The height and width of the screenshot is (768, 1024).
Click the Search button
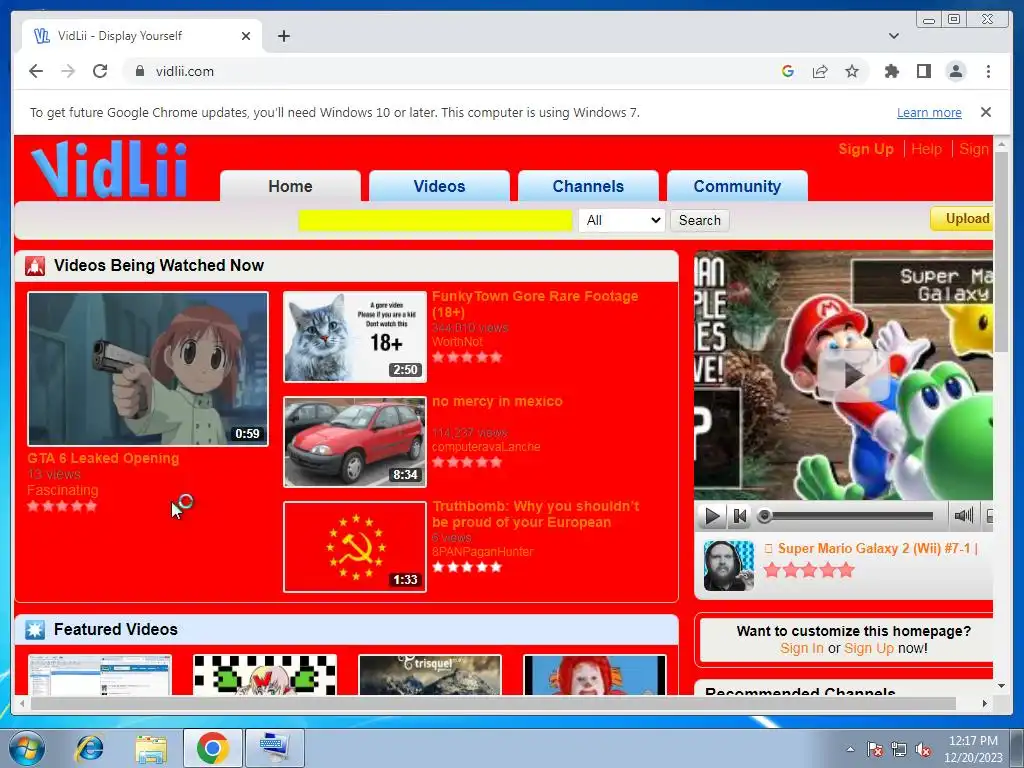(699, 220)
